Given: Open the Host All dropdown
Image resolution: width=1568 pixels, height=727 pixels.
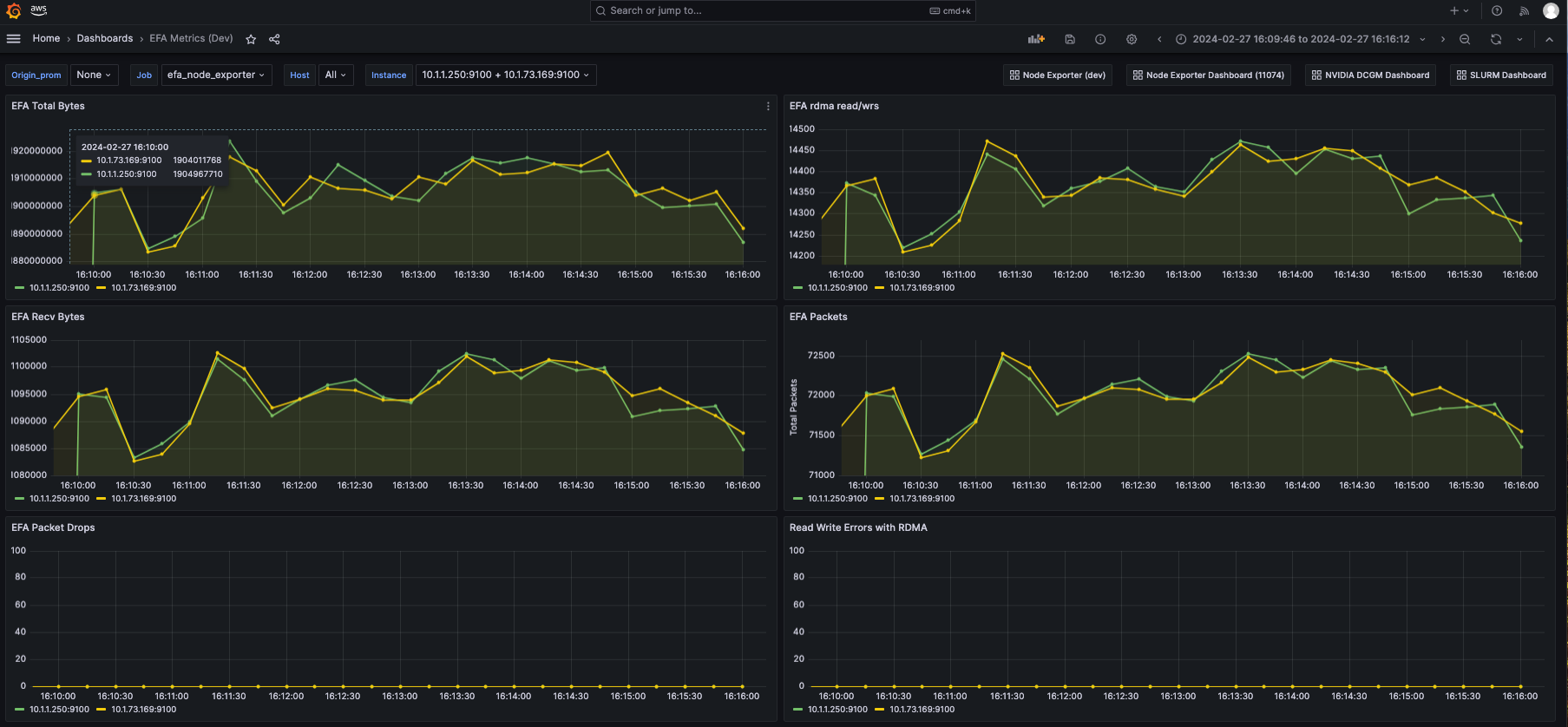Looking at the screenshot, I should point(336,75).
